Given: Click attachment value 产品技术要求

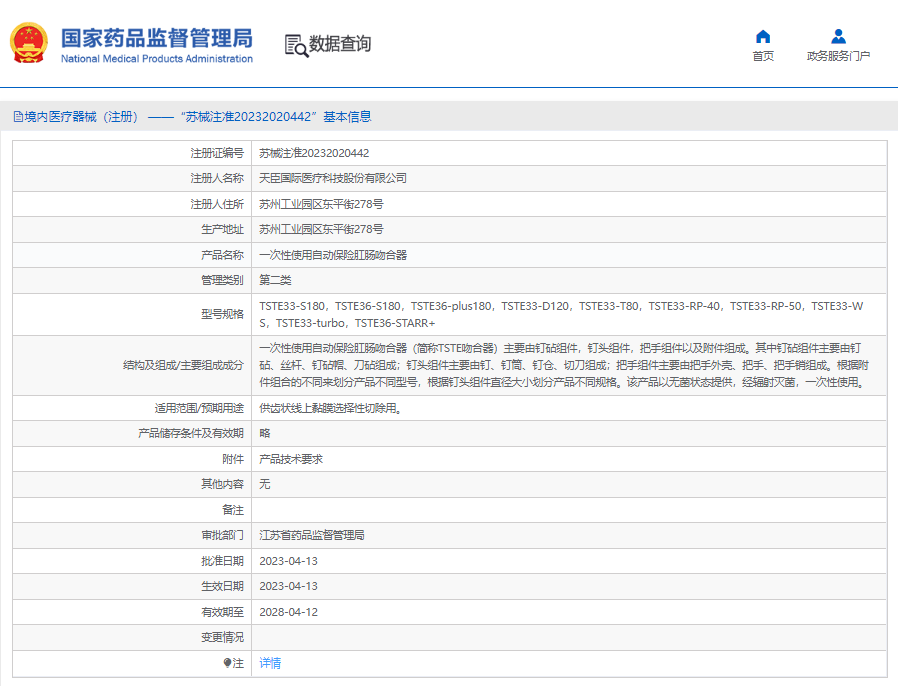Looking at the screenshot, I should [x=291, y=459].
